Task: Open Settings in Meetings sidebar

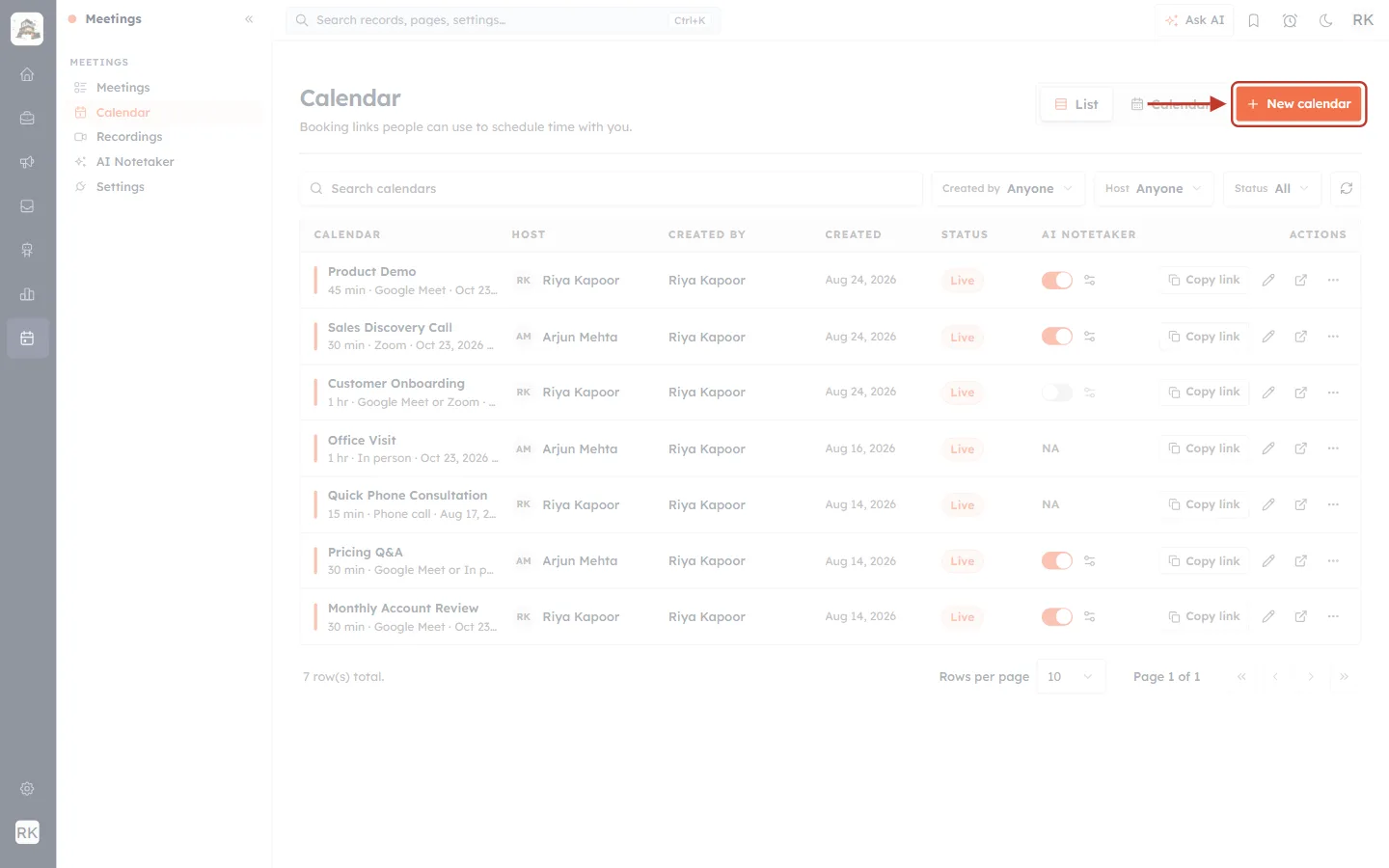Action: click(120, 187)
